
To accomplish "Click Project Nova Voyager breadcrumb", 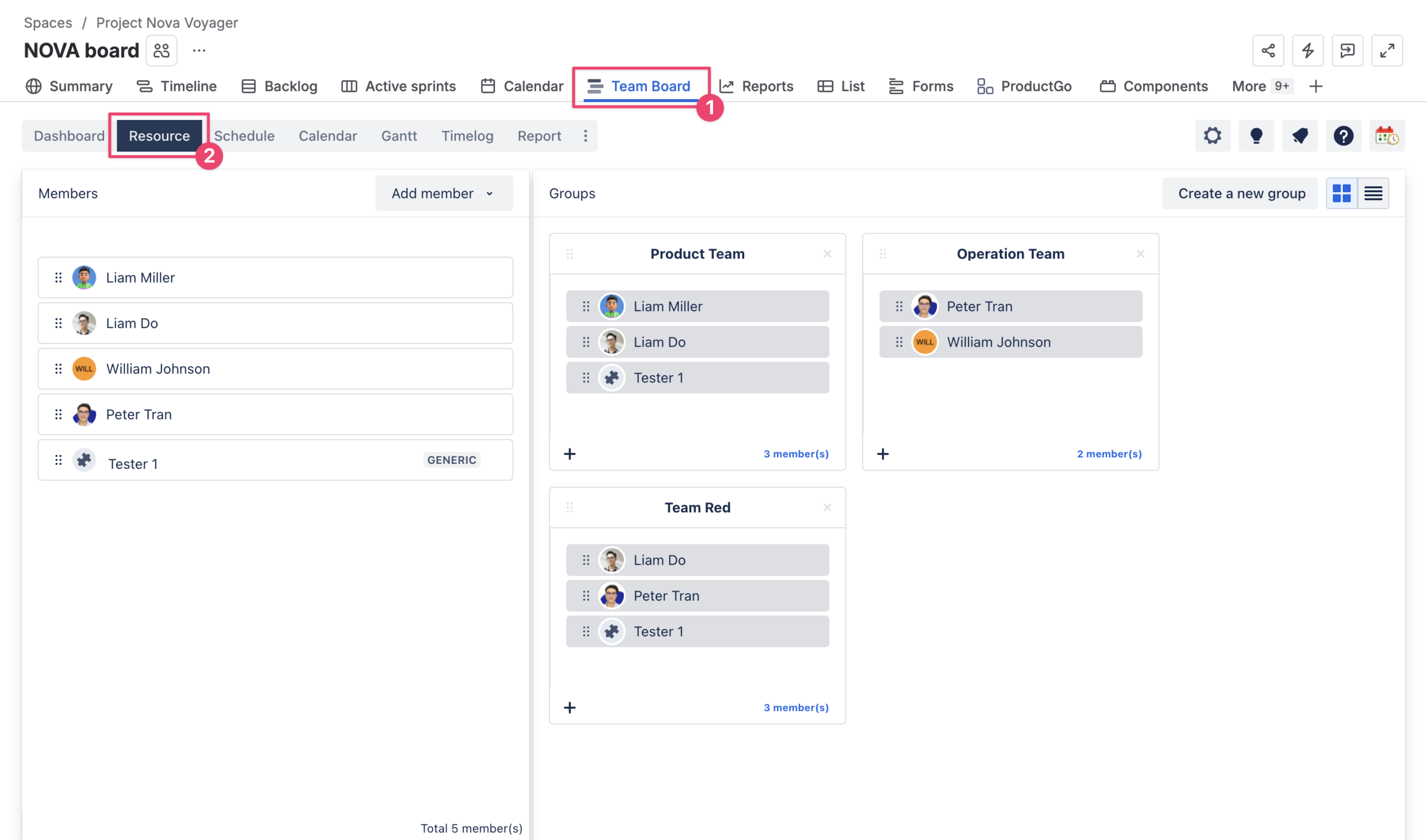I will 167,23.
